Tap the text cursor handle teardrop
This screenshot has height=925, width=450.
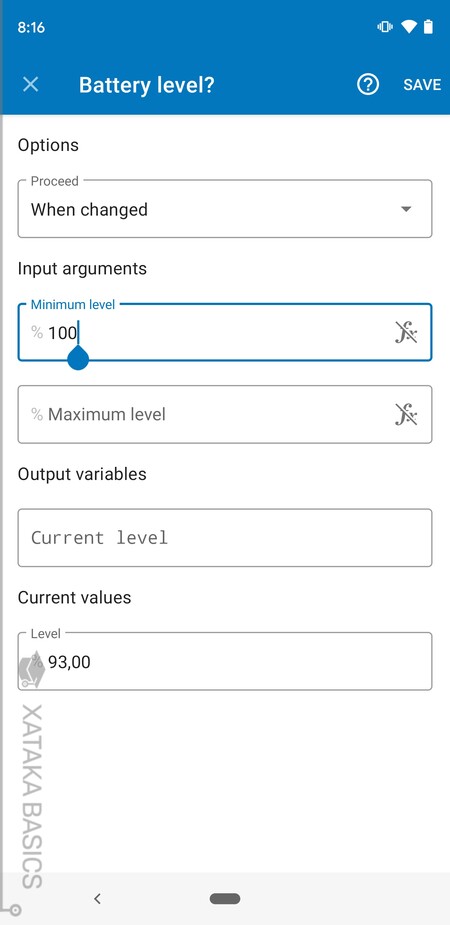(x=78, y=357)
